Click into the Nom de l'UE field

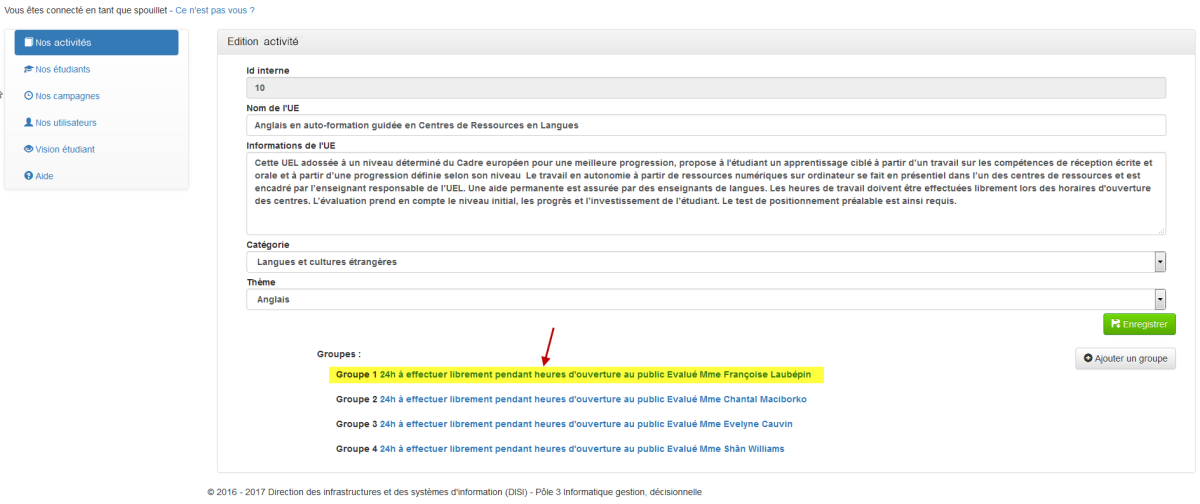coord(705,125)
